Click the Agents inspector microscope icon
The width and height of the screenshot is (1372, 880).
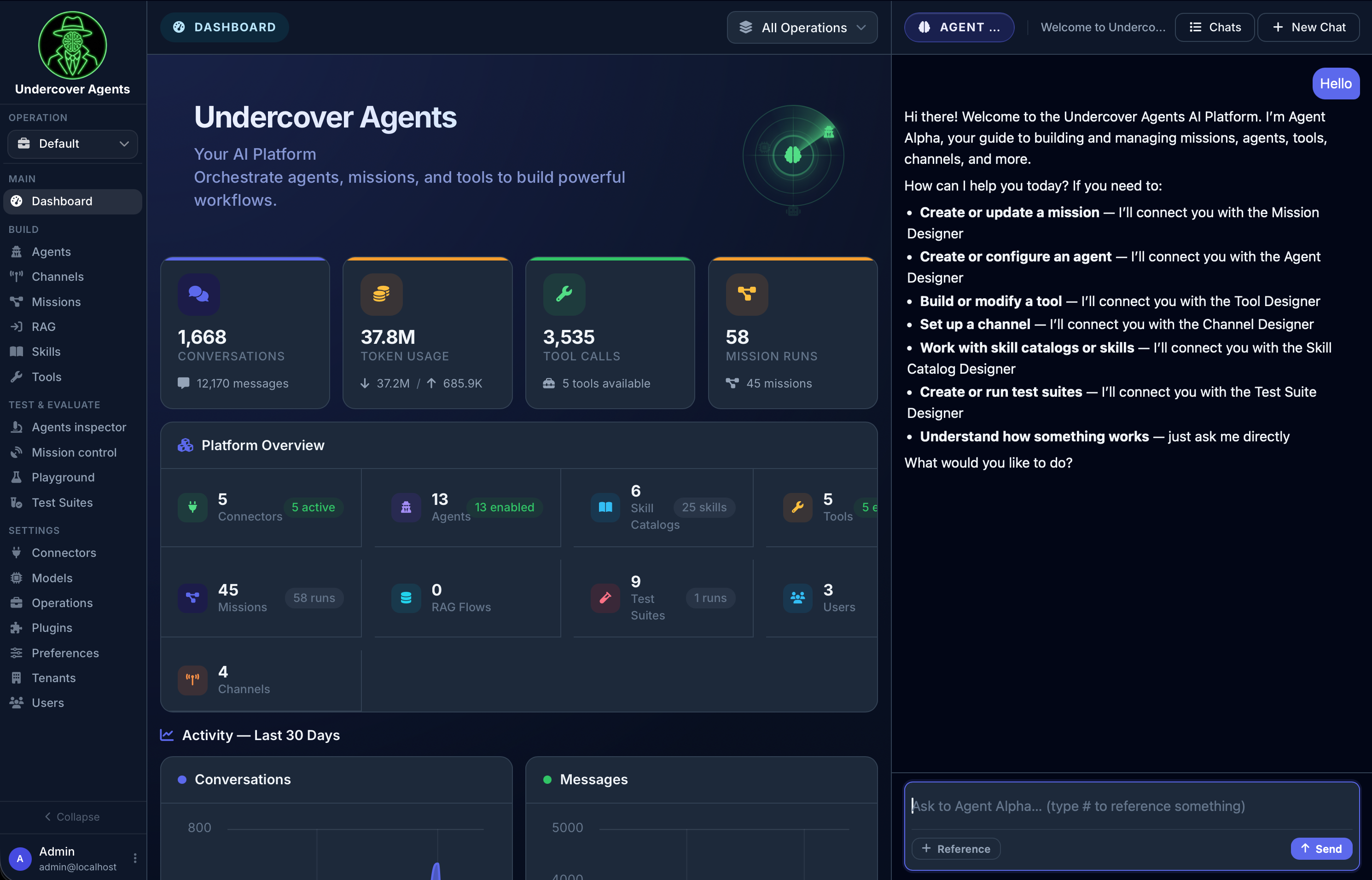[x=17, y=427]
